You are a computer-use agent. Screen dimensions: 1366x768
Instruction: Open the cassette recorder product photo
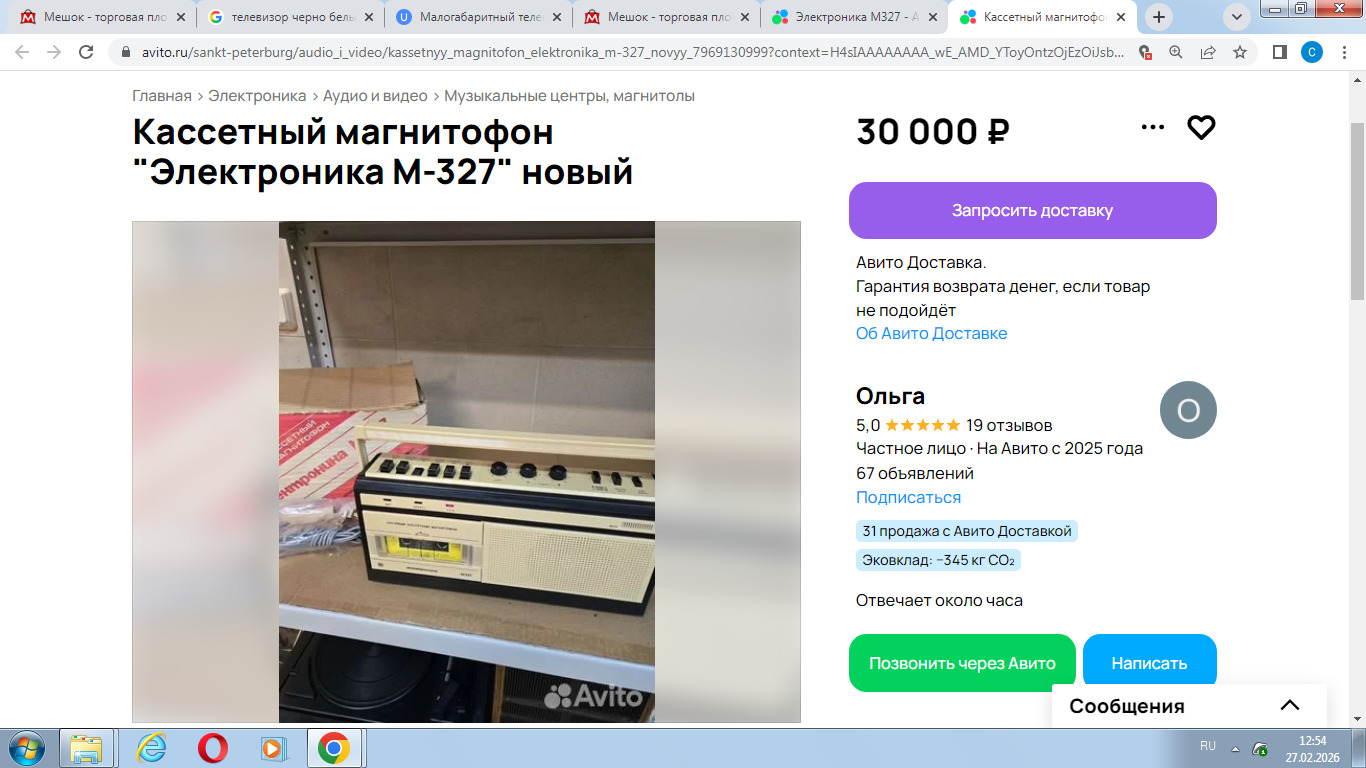[x=466, y=471]
